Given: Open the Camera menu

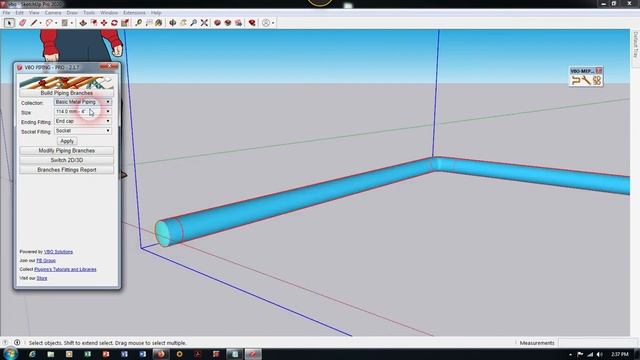Looking at the screenshot, I should tap(53, 13).
